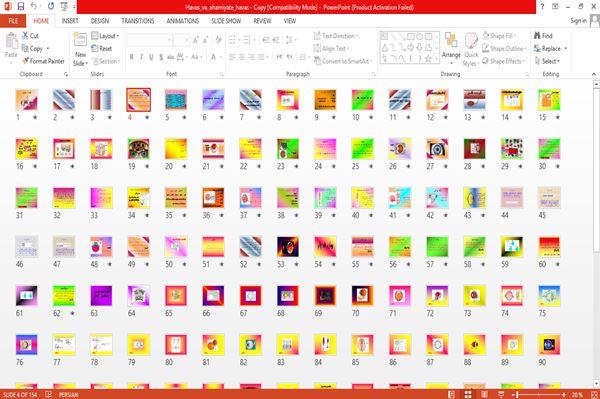Image resolution: width=600 pixels, height=399 pixels.
Task: Toggle Strikethrough formatting
Action: (x=171, y=57)
